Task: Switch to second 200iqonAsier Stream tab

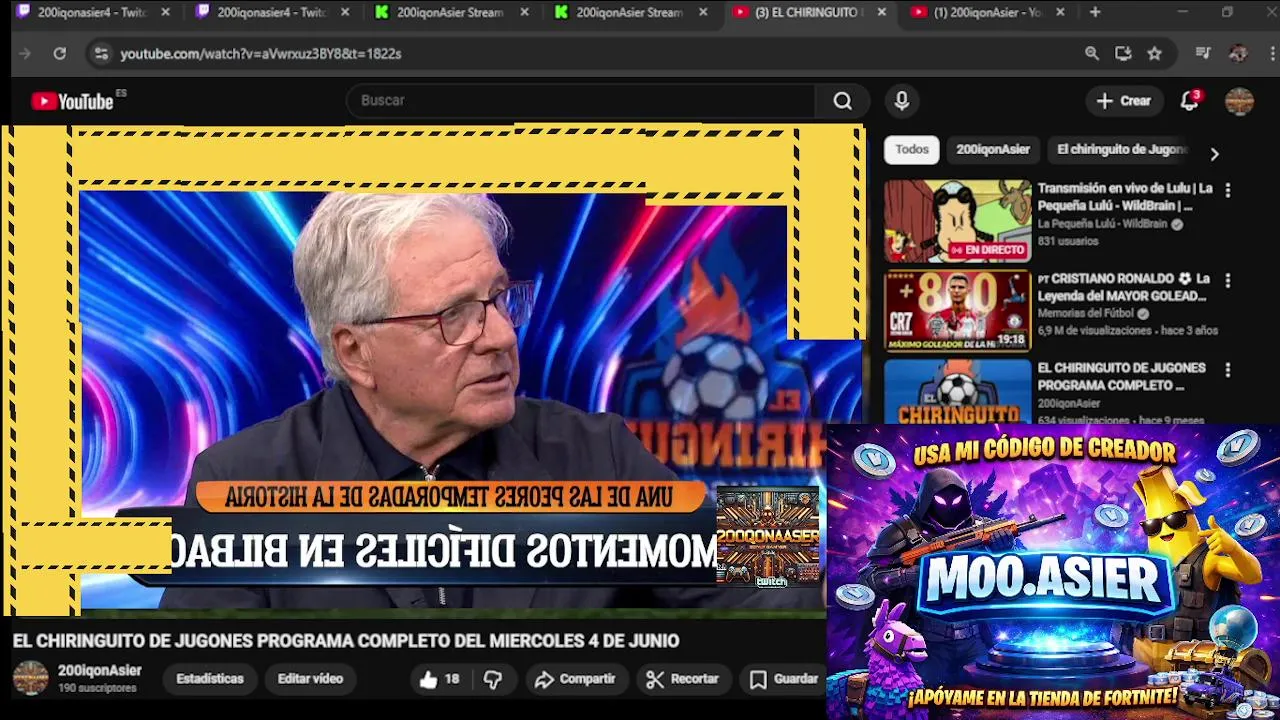Action: pos(629,12)
